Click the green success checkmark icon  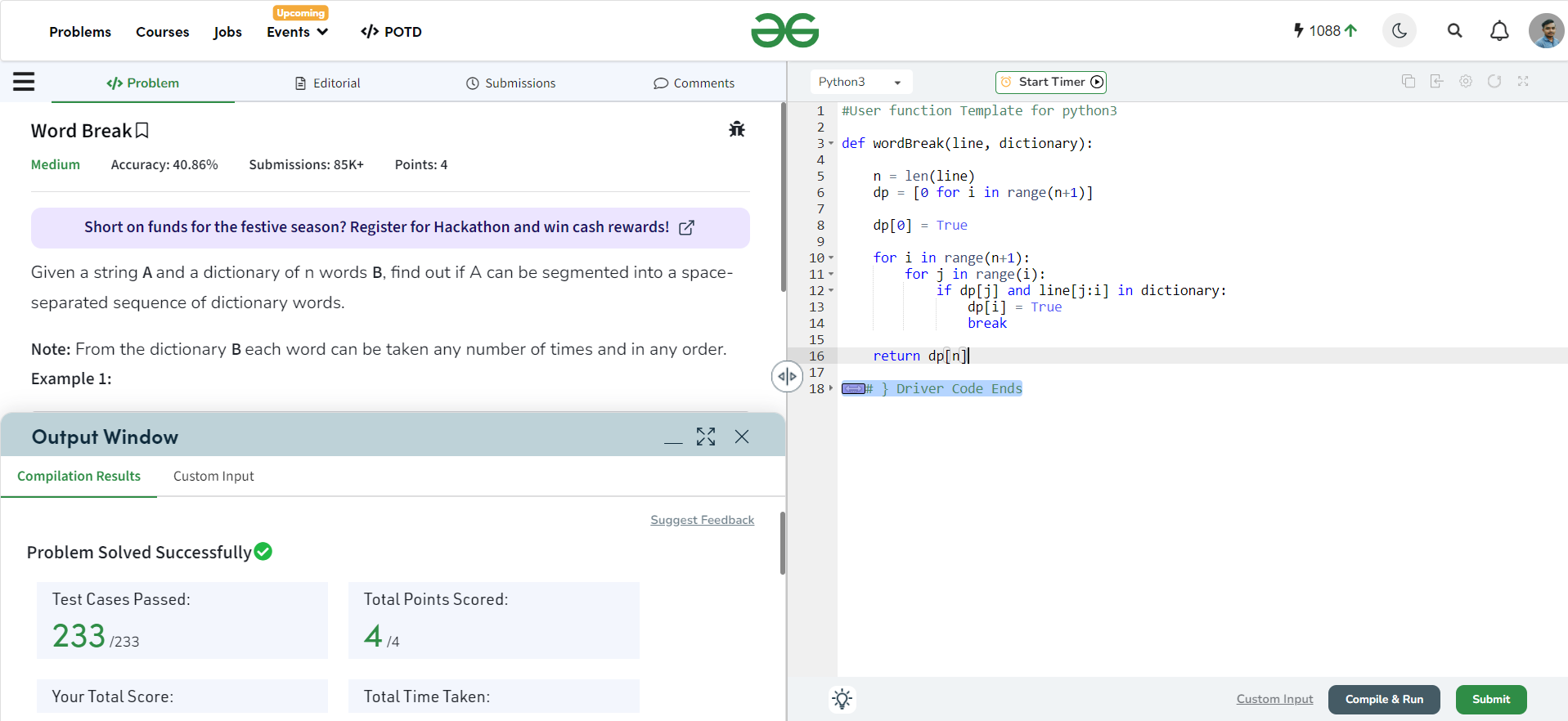point(263,552)
